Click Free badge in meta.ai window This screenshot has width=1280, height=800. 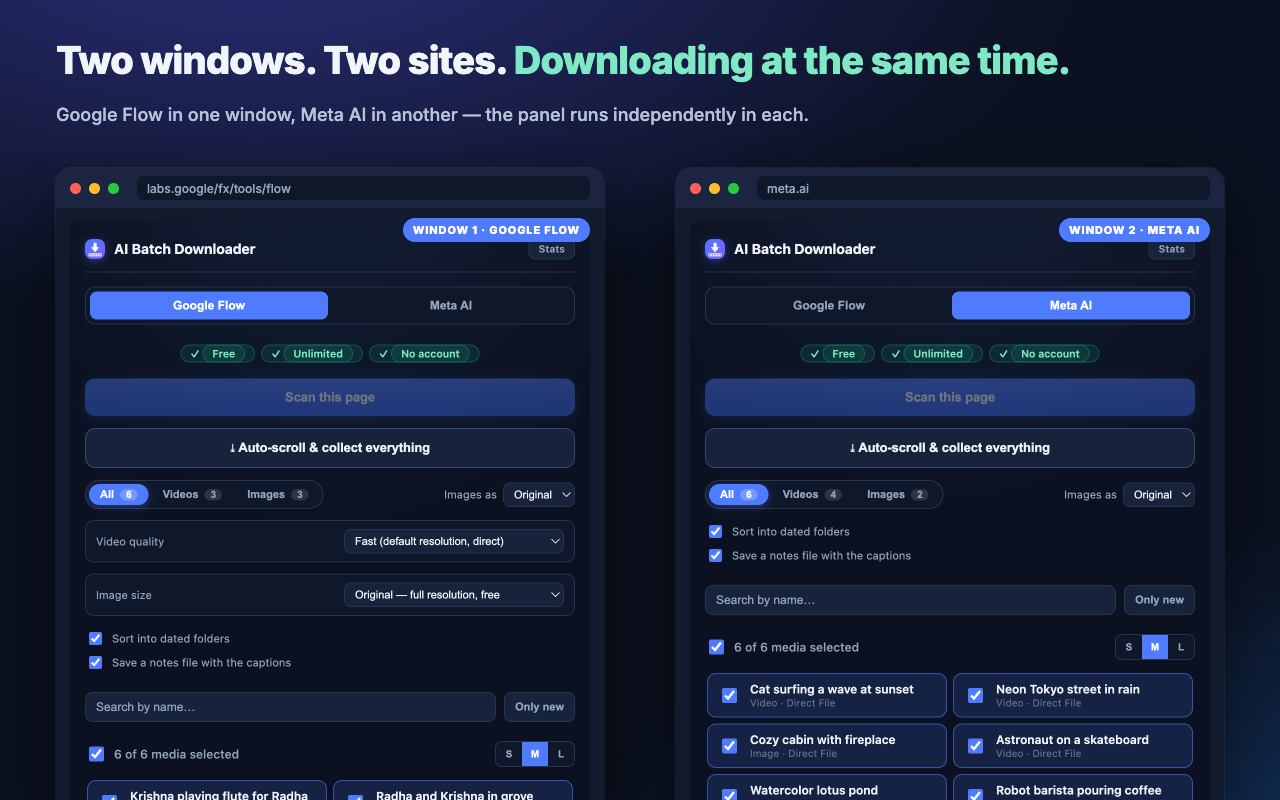coord(838,354)
